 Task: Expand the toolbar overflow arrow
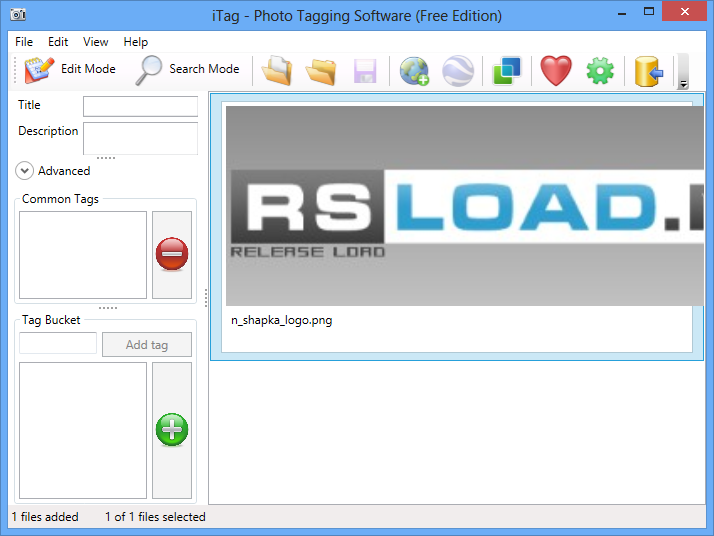(683, 71)
